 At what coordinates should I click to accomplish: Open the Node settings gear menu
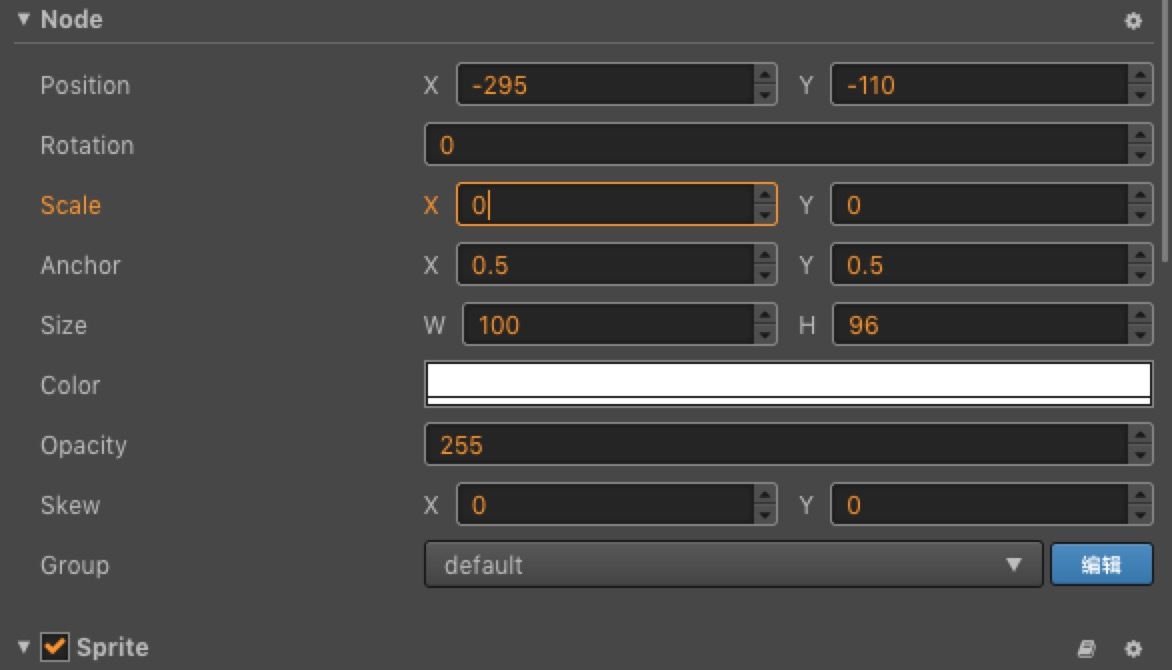click(x=1133, y=20)
